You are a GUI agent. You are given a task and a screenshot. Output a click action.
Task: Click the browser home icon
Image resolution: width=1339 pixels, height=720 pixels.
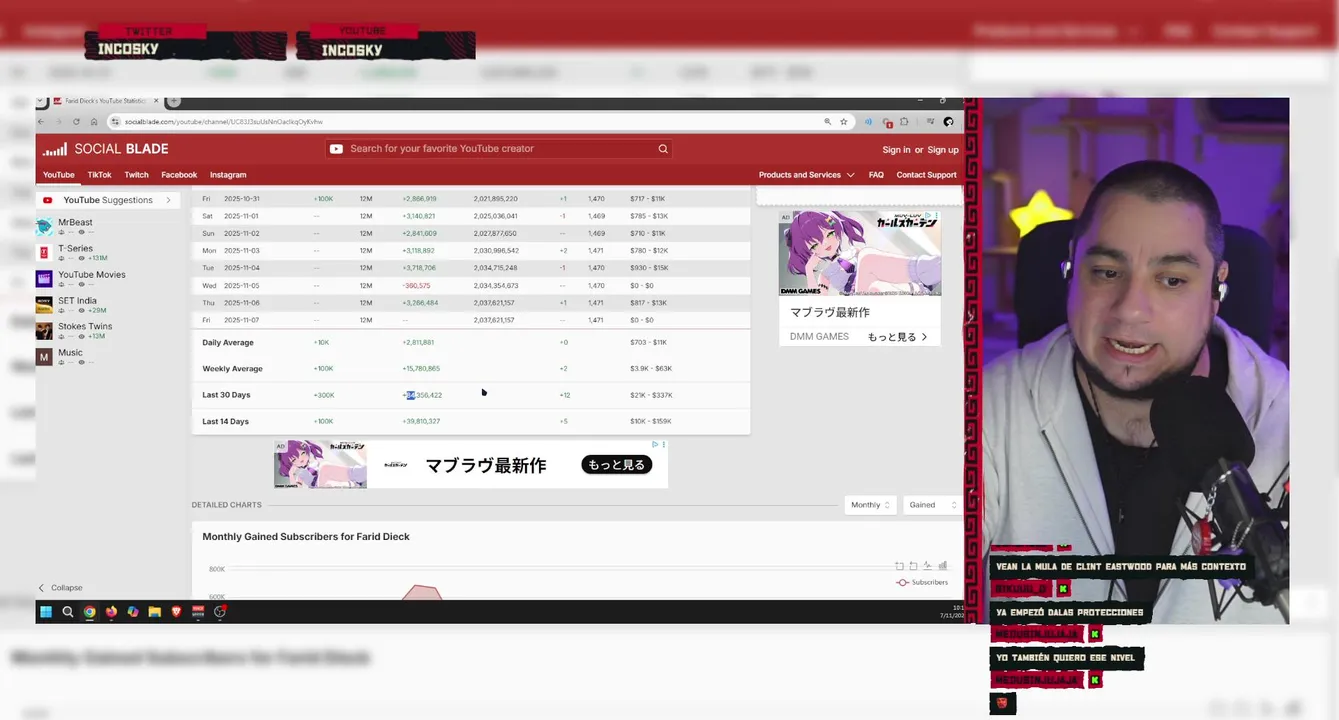[94, 122]
